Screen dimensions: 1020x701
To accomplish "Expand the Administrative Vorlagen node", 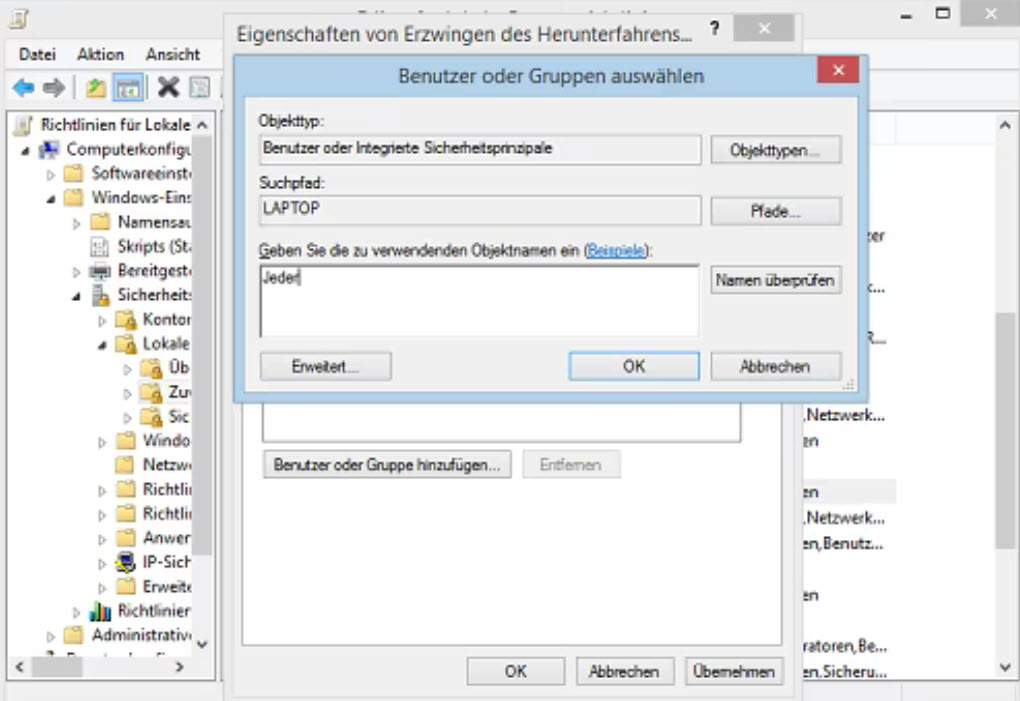I will click(52, 636).
